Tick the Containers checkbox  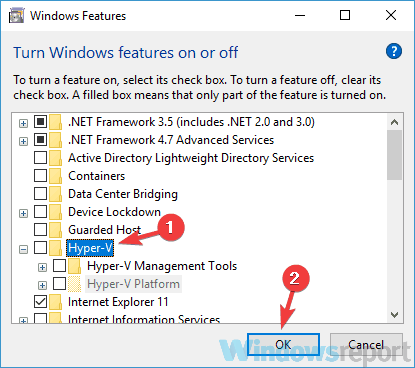(x=40, y=176)
